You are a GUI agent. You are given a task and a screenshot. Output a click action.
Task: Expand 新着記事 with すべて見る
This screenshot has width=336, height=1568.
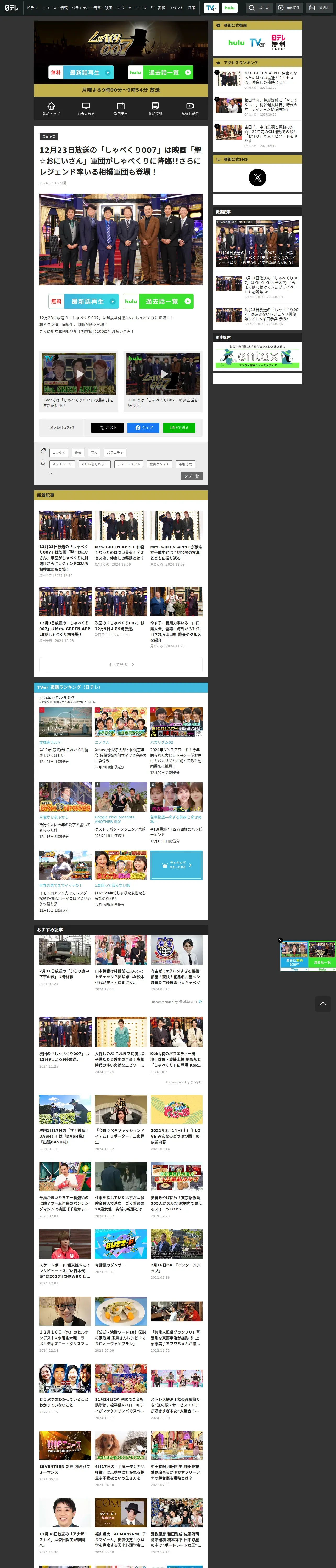(x=121, y=664)
